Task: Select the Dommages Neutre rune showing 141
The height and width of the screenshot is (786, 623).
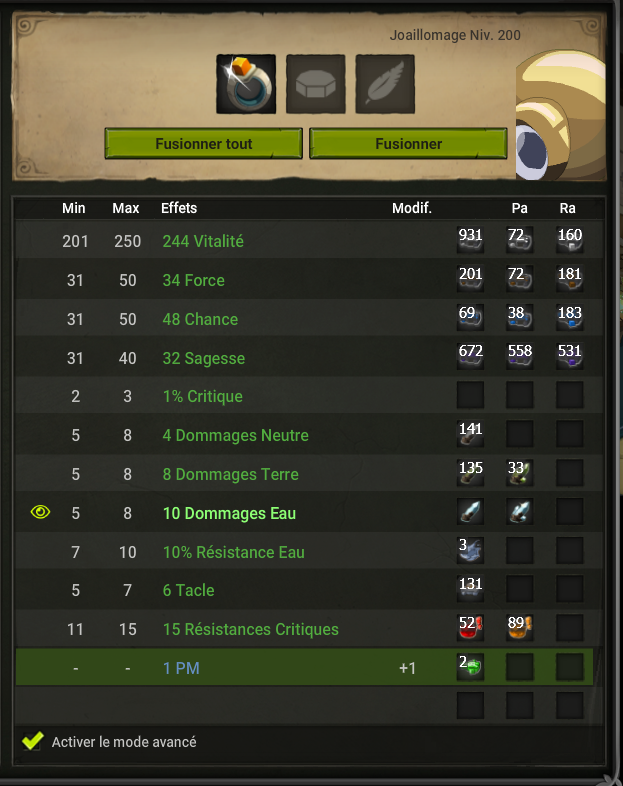Action: 470,434
